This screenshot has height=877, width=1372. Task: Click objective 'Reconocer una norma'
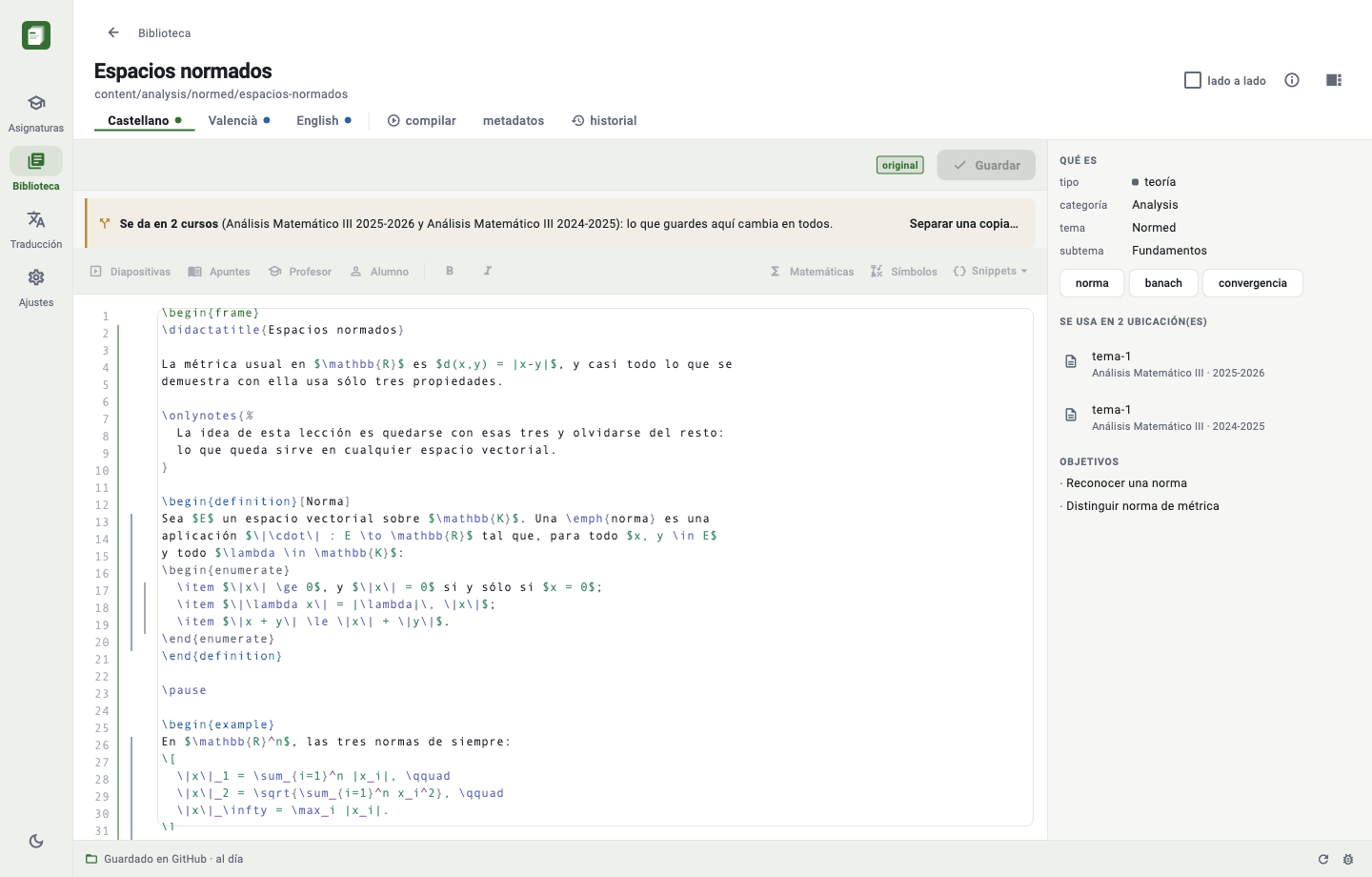(x=1126, y=483)
